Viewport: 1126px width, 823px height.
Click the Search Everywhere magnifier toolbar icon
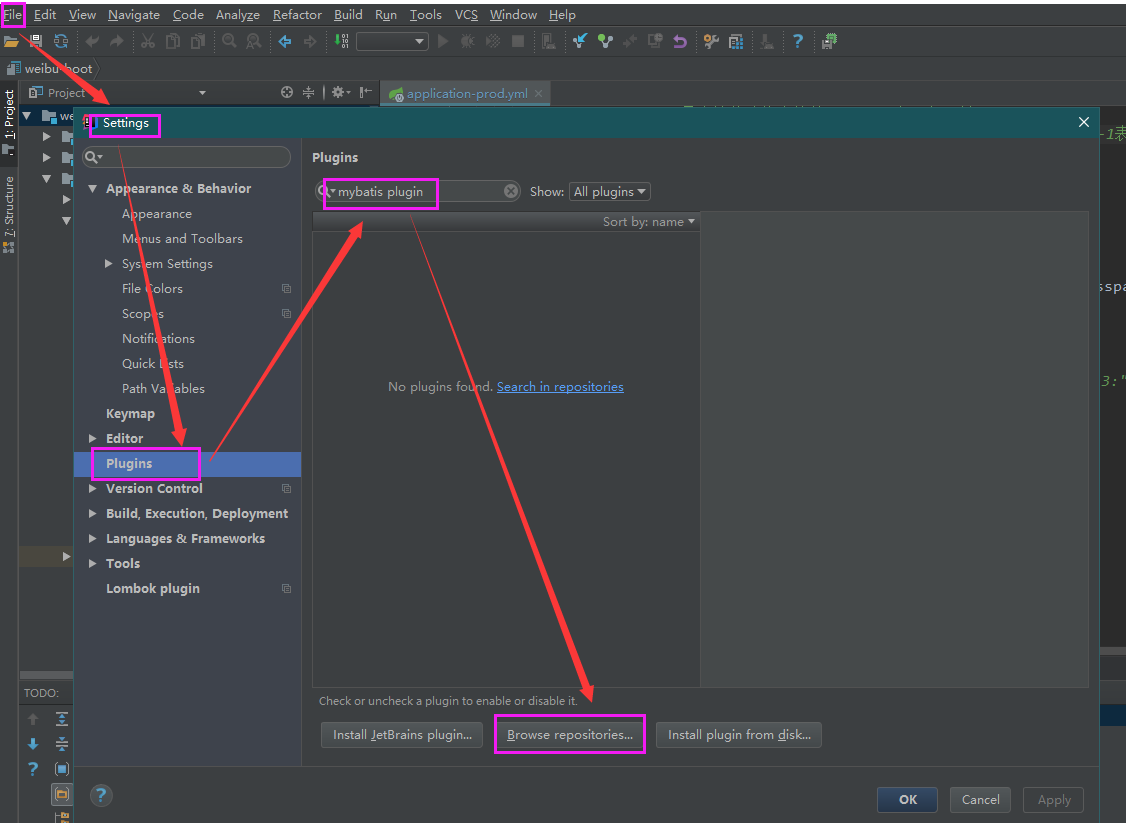point(229,41)
